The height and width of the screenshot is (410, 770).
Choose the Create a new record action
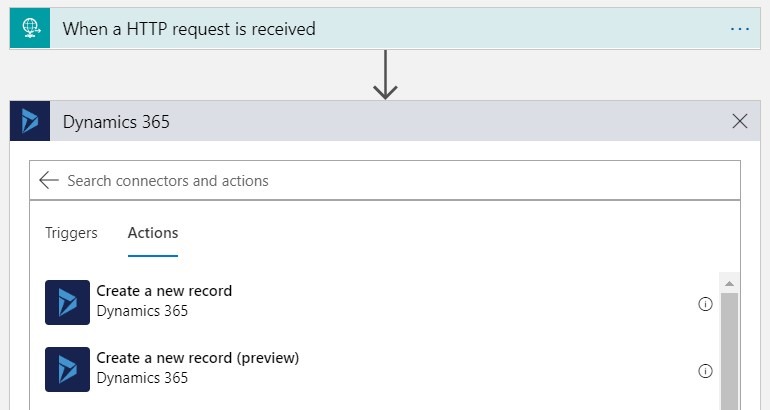coord(164,292)
